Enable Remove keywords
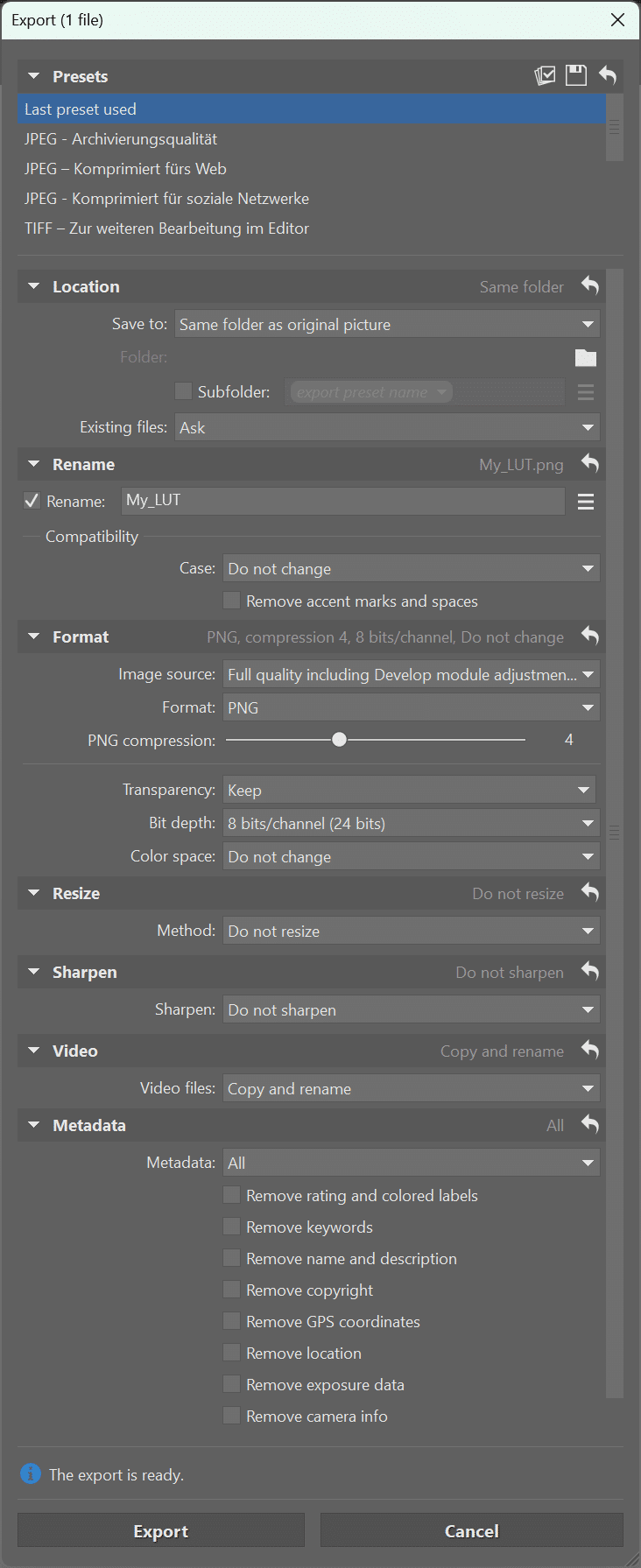 coord(231,1226)
